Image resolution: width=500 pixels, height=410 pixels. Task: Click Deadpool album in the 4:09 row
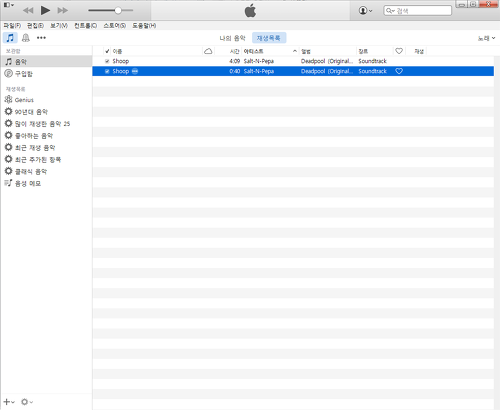point(327,61)
